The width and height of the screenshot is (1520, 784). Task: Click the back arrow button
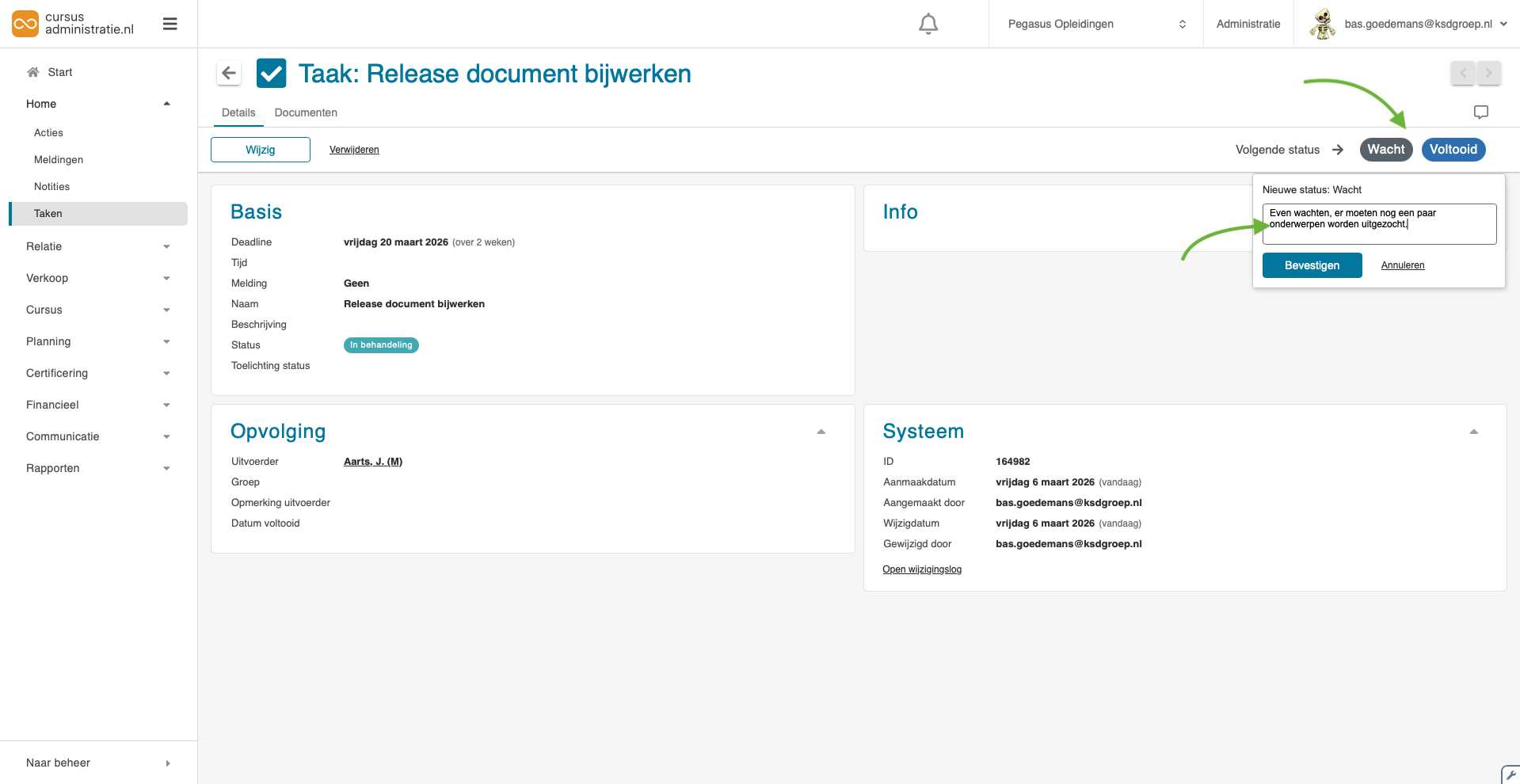coord(229,74)
